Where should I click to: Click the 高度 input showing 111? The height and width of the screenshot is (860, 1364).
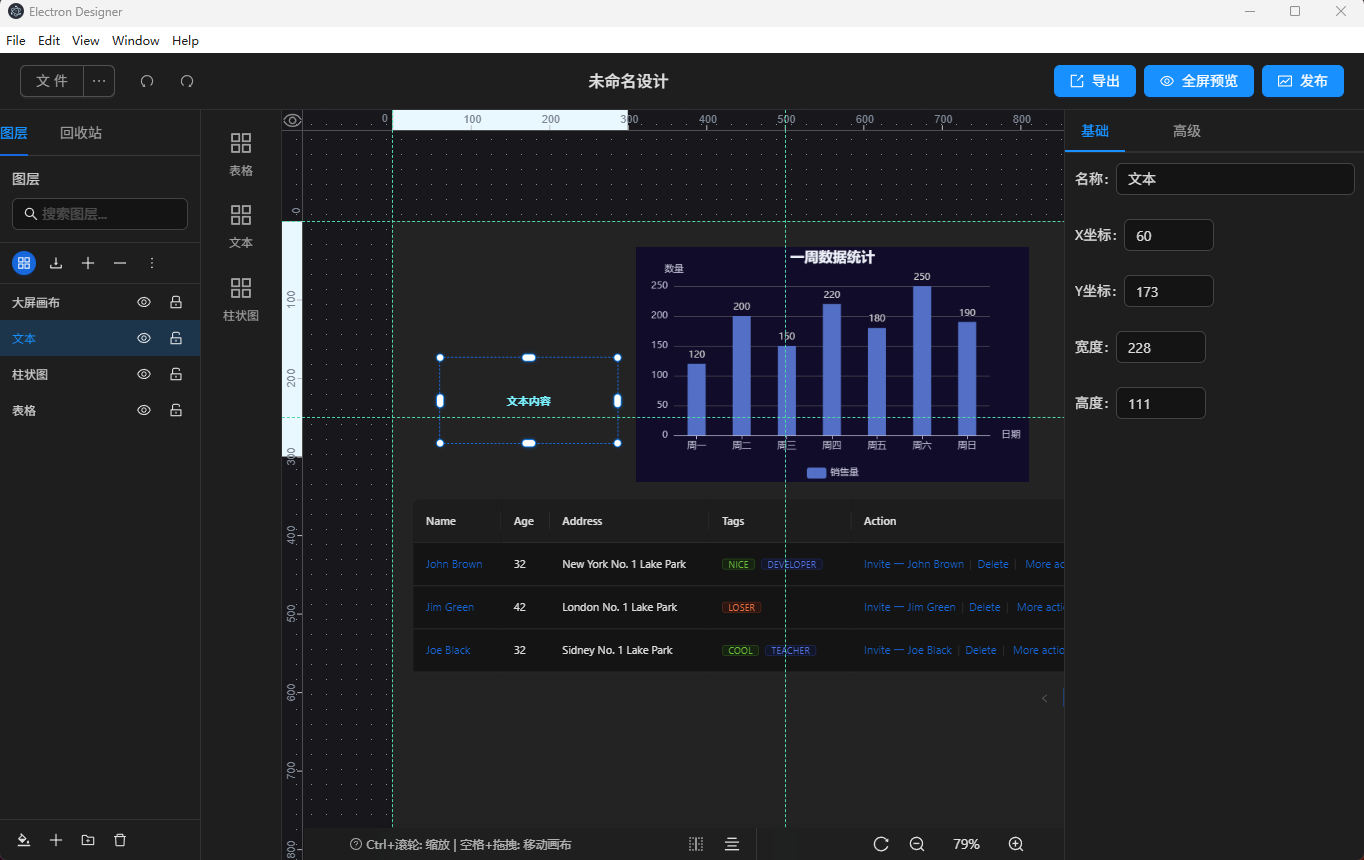coord(1161,403)
